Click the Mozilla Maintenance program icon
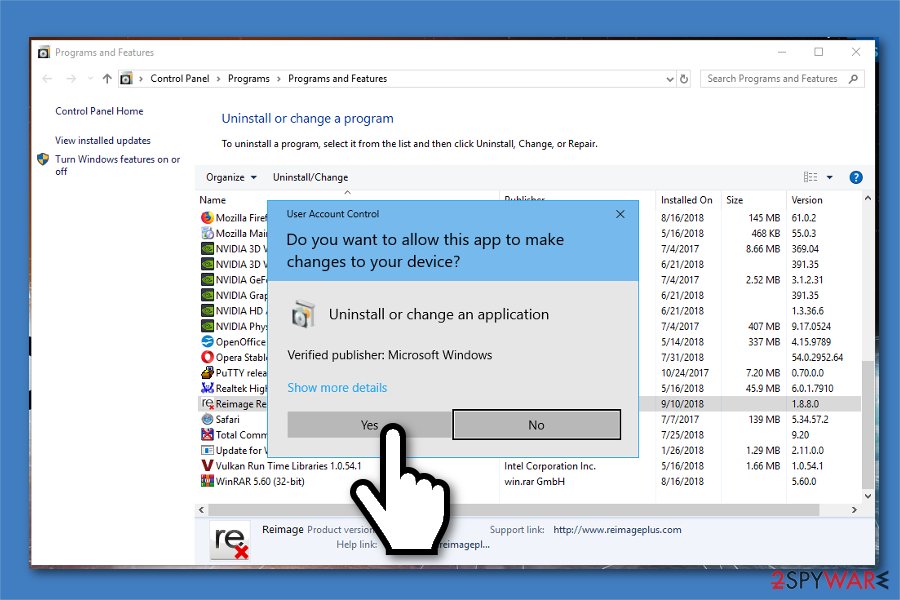 click(x=207, y=233)
